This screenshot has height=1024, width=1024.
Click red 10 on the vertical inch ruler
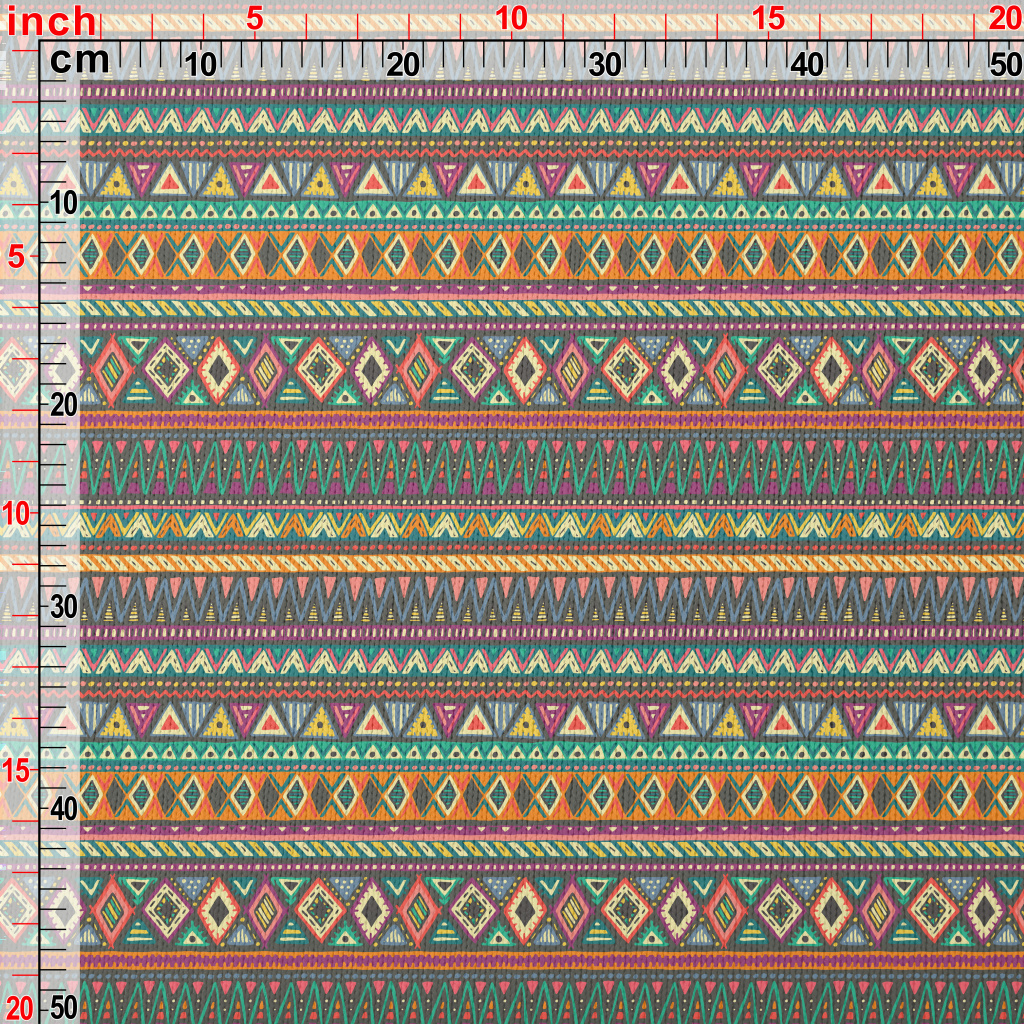click(16, 514)
